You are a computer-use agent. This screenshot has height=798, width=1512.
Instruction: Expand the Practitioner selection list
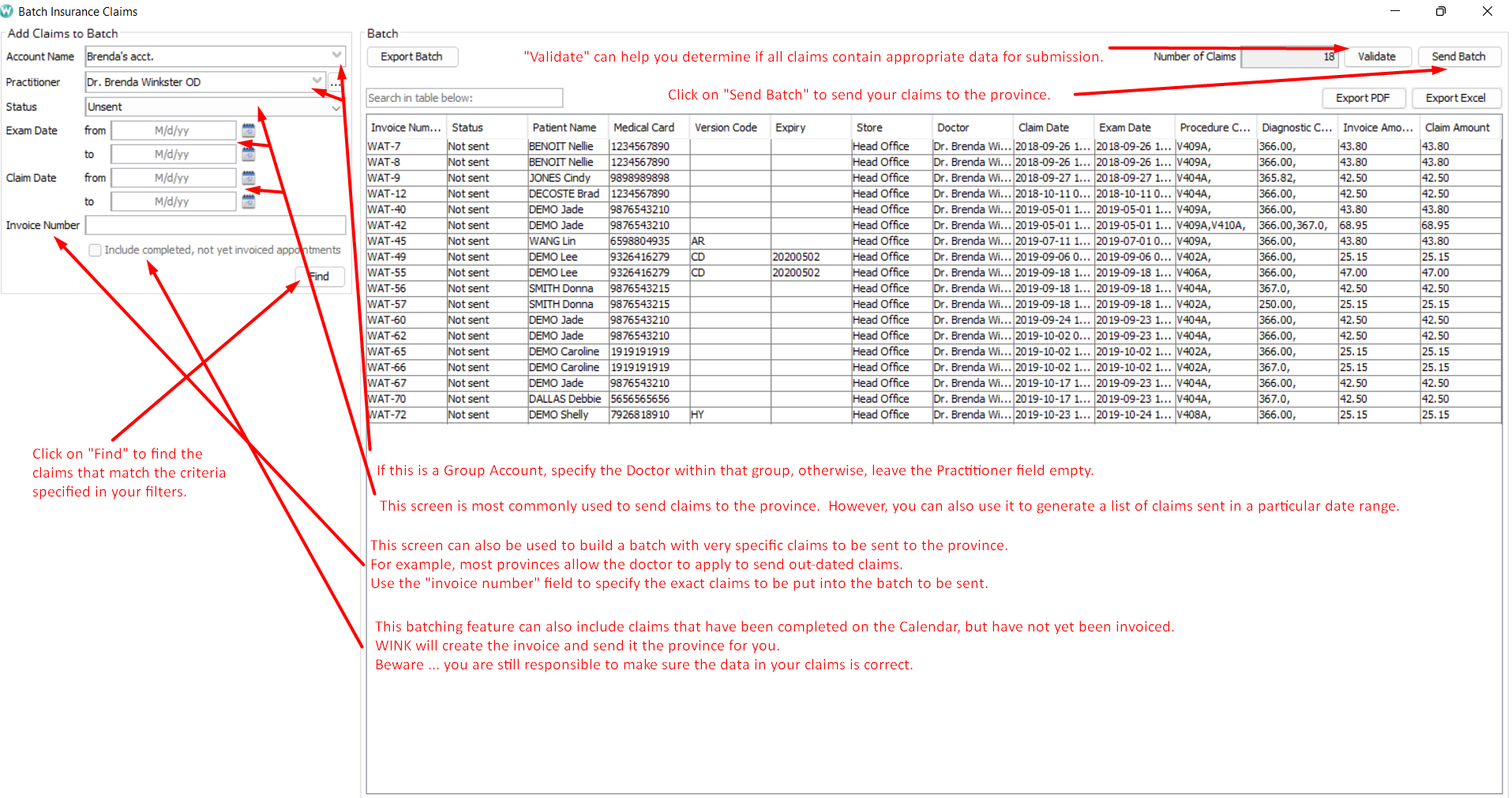317,81
